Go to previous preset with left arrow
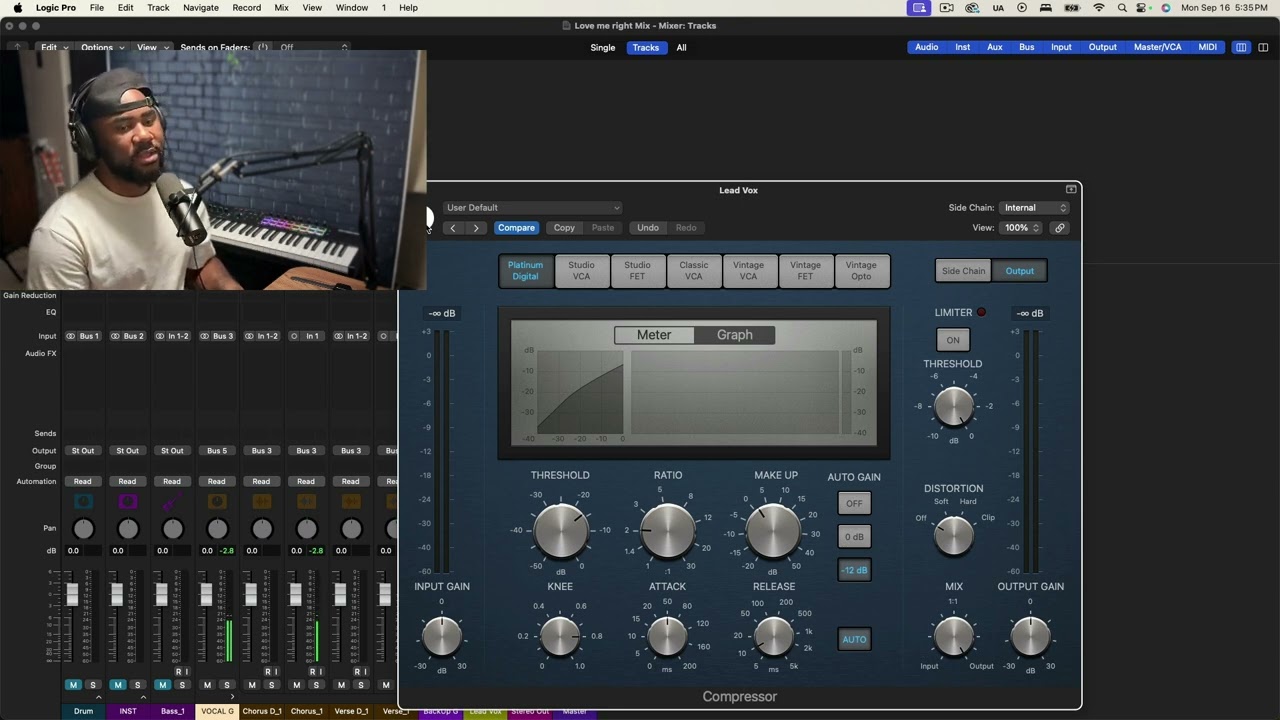Screen dimensions: 1280x720 tap(453, 228)
